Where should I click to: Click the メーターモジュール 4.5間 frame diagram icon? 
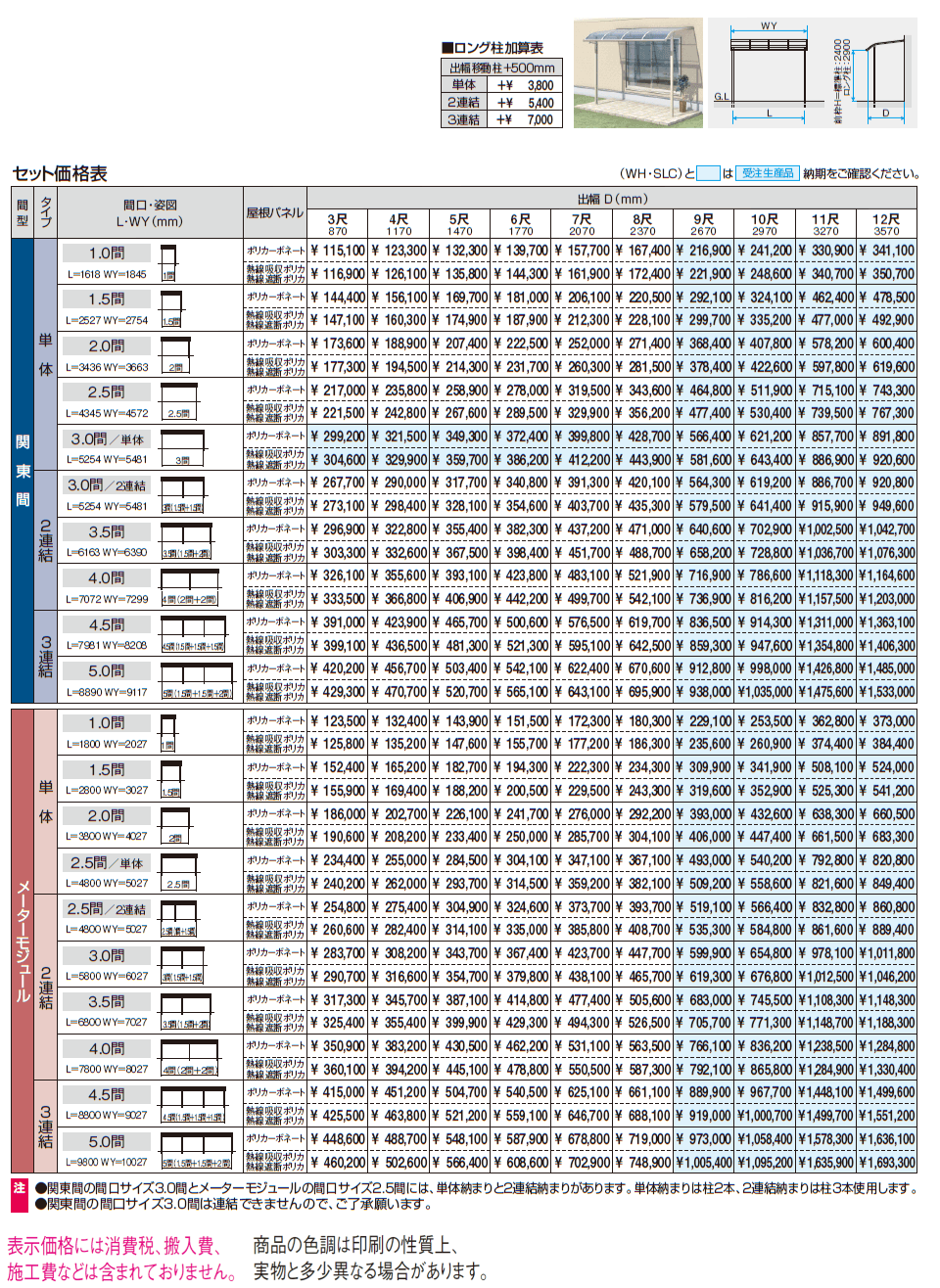194,1105
